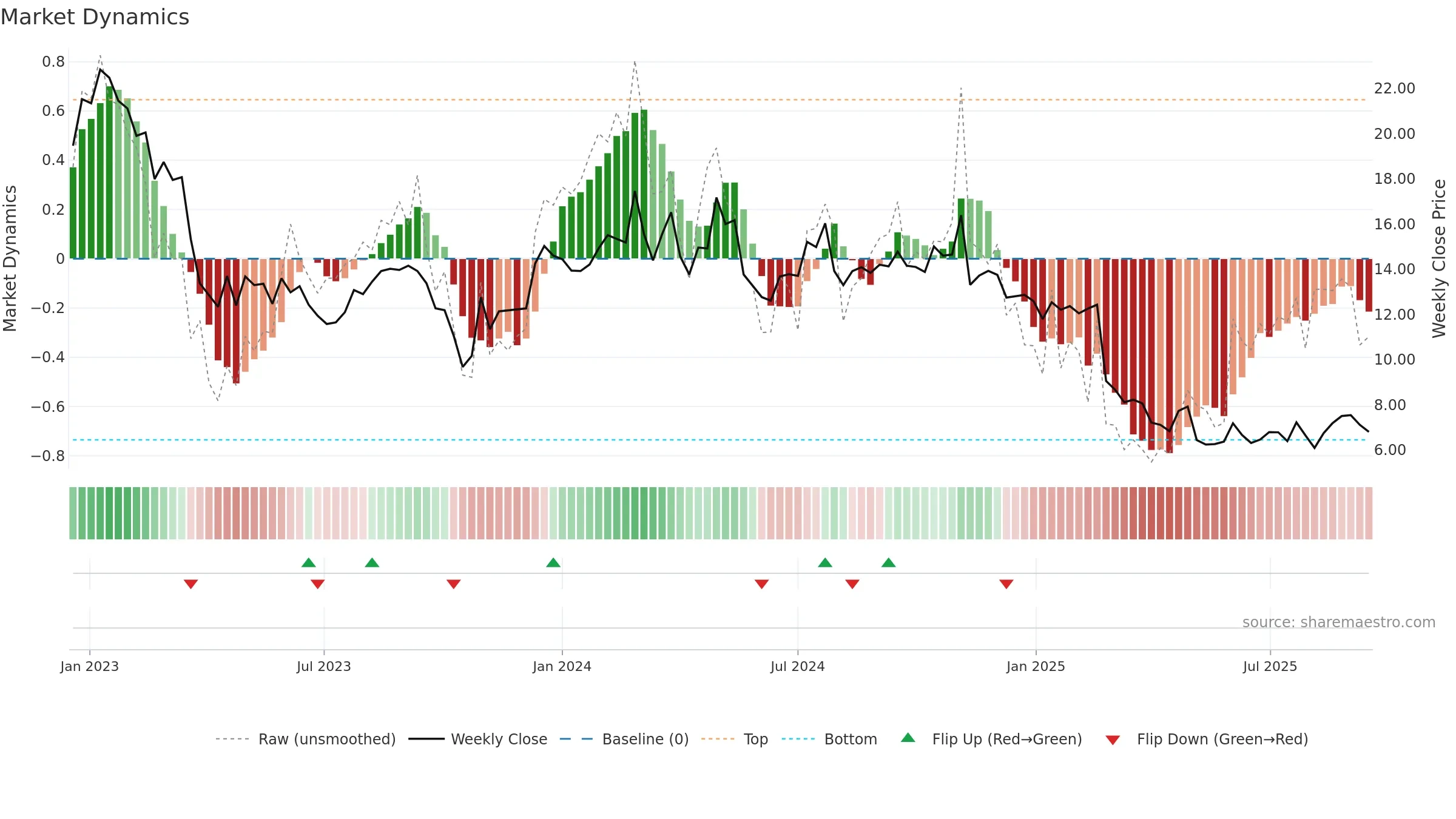Click the Jan 2024 x-axis label
Image resolution: width=1456 pixels, height=819 pixels.
[x=562, y=666]
